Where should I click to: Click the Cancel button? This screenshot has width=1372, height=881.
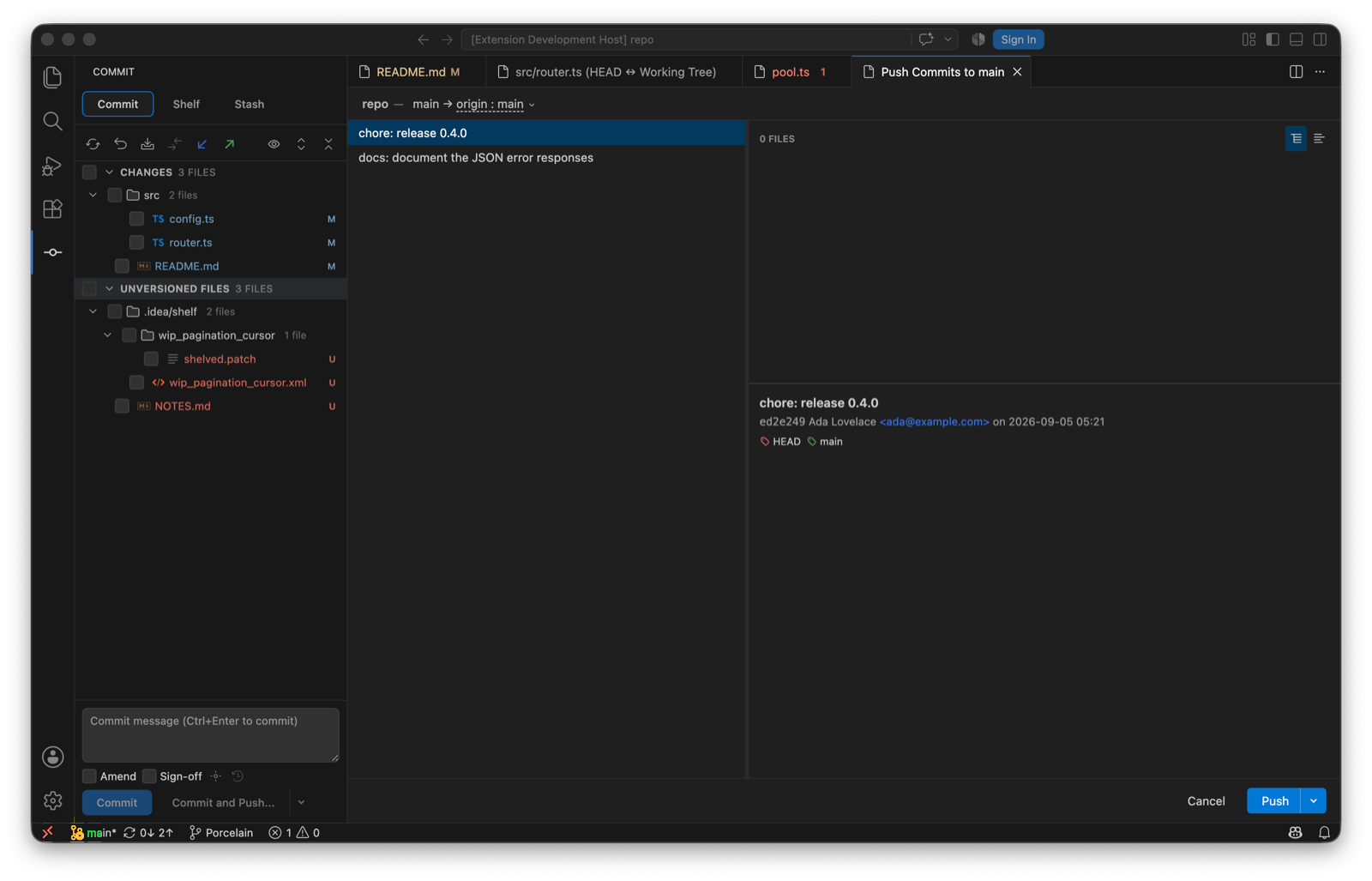click(1206, 801)
